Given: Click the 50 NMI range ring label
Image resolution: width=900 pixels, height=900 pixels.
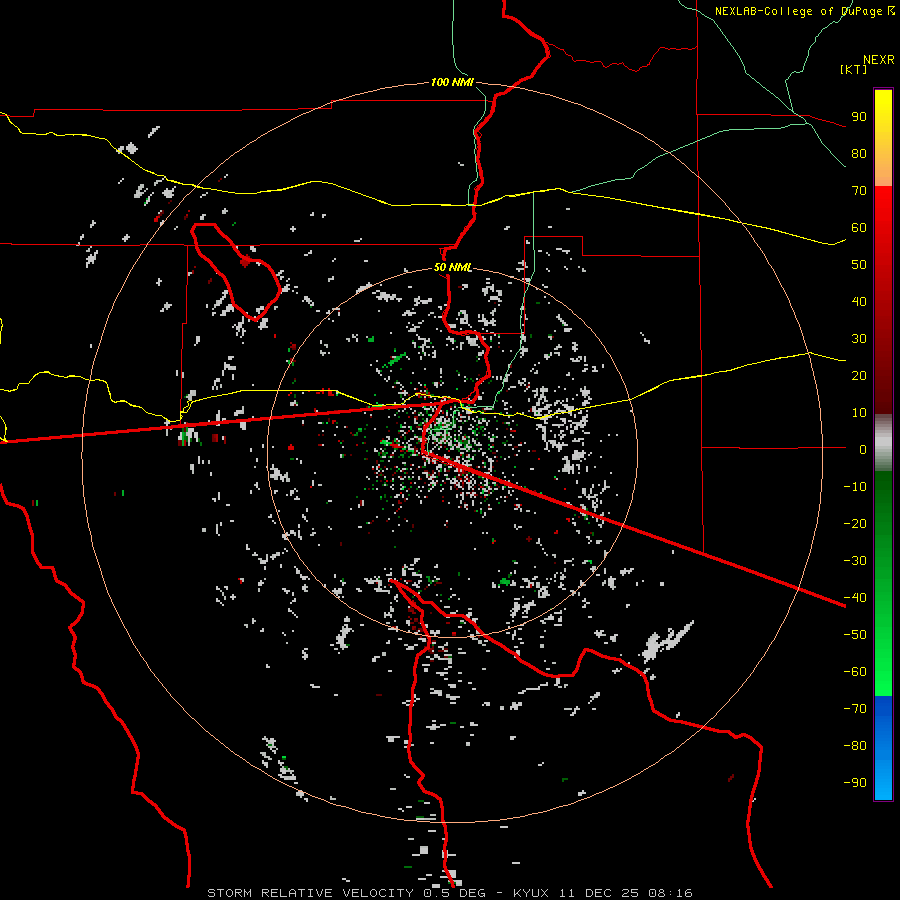Looking at the screenshot, I should (x=452, y=267).
